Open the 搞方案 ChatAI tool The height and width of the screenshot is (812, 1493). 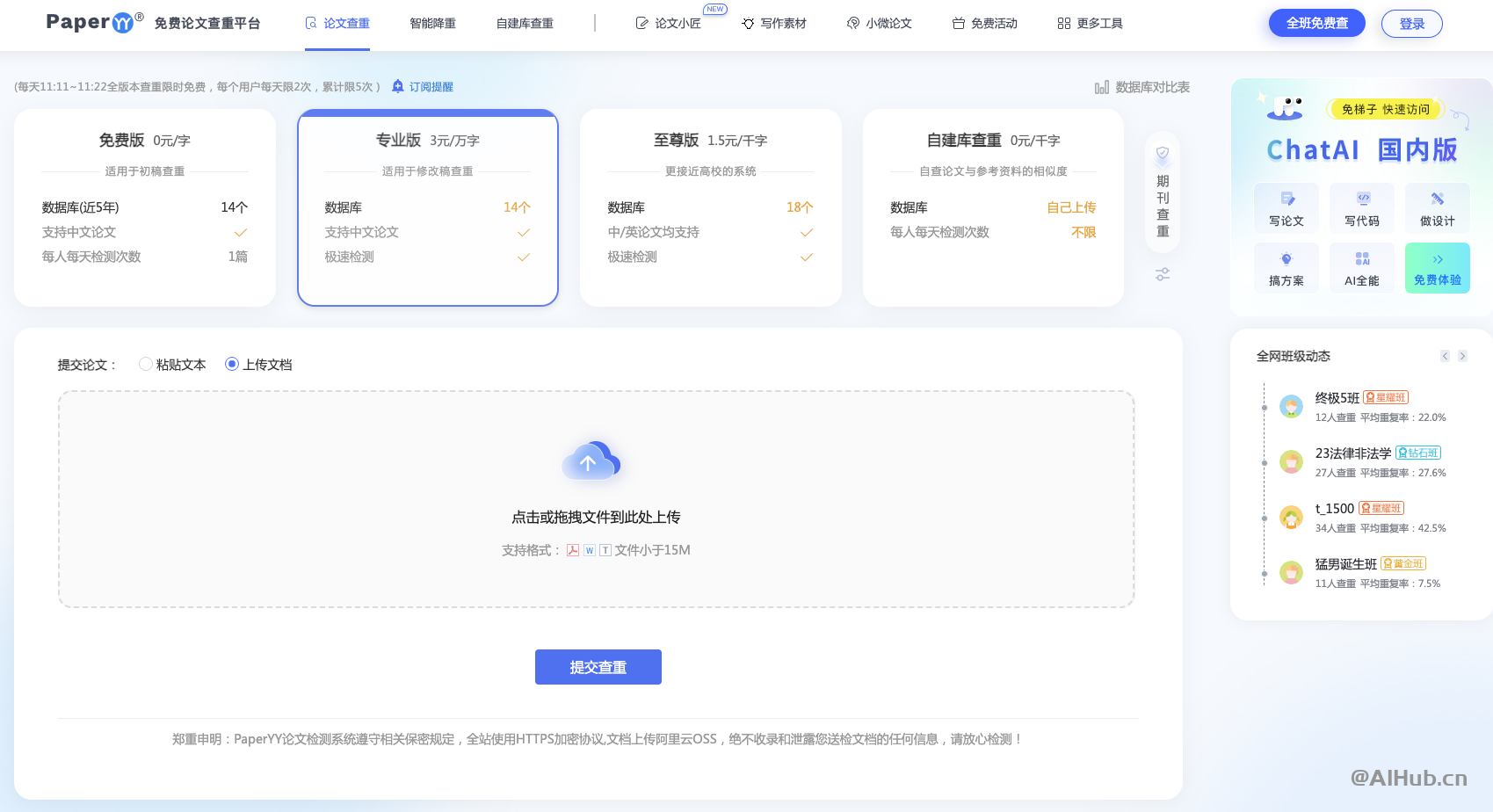pyautogui.click(x=1286, y=267)
